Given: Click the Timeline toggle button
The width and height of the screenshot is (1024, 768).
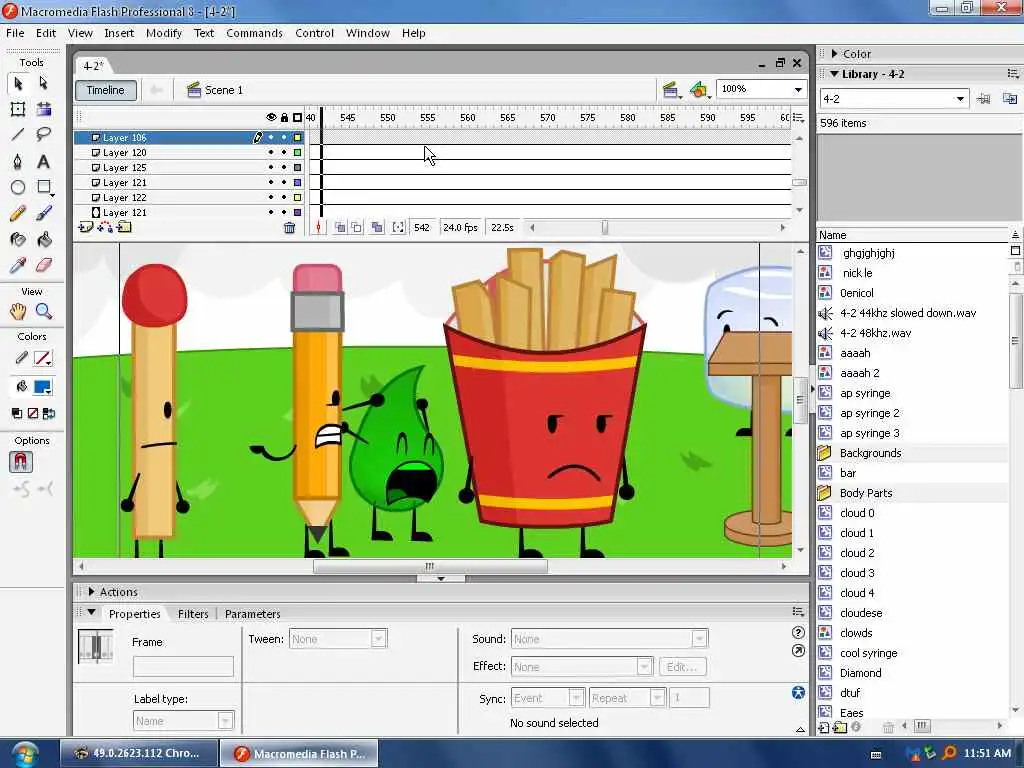Looking at the screenshot, I should (106, 90).
